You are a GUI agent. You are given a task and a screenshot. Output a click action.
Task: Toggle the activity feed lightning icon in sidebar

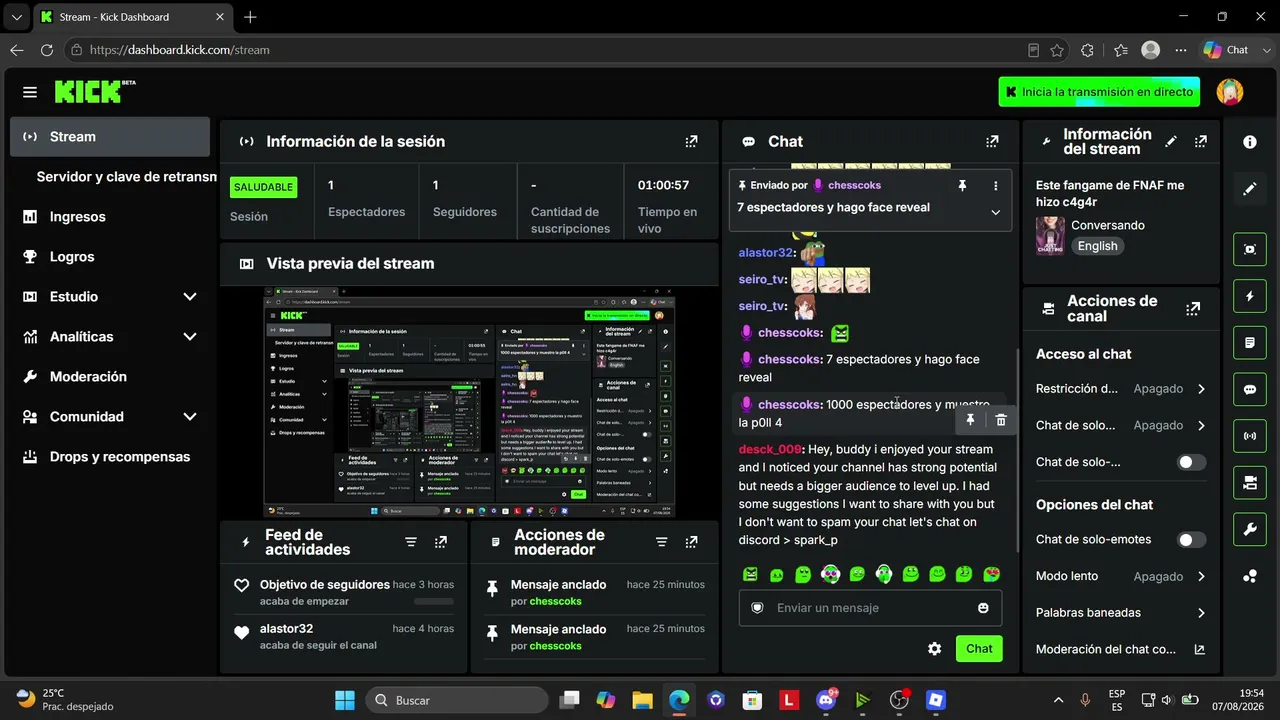tap(1250, 296)
